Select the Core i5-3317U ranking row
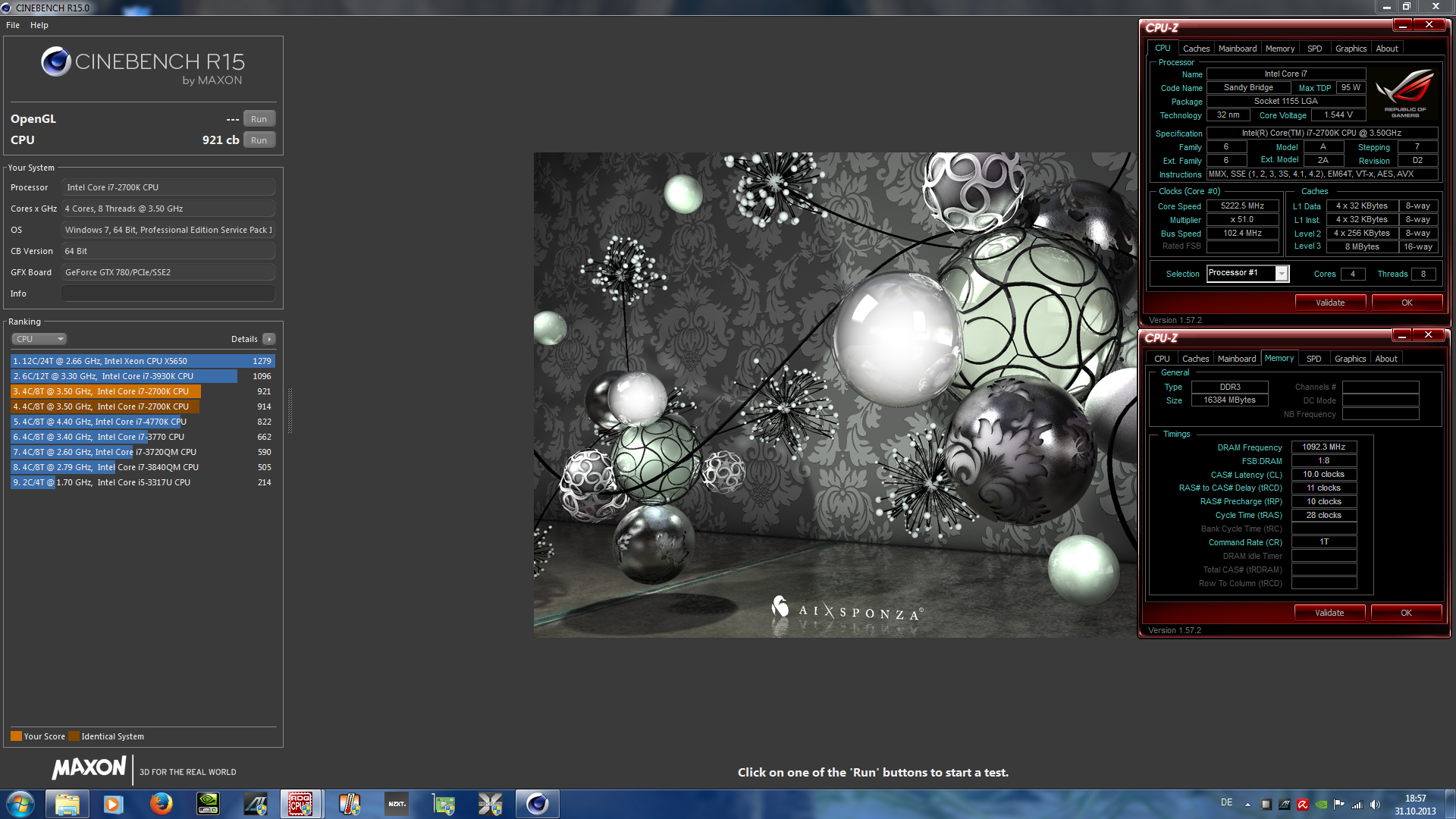The height and width of the screenshot is (819, 1456). click(x=143, y=482)
